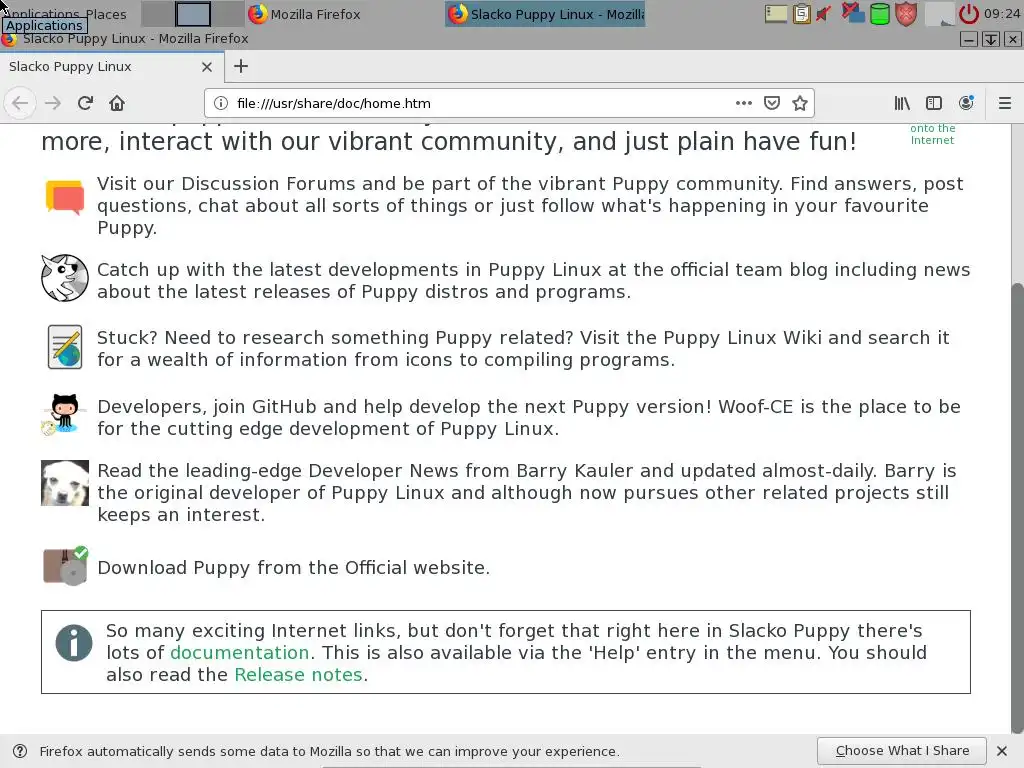Dismiss the Firefox data notification bar
The height and width of the screenshot is (768, 1024).
point(1002,751)
